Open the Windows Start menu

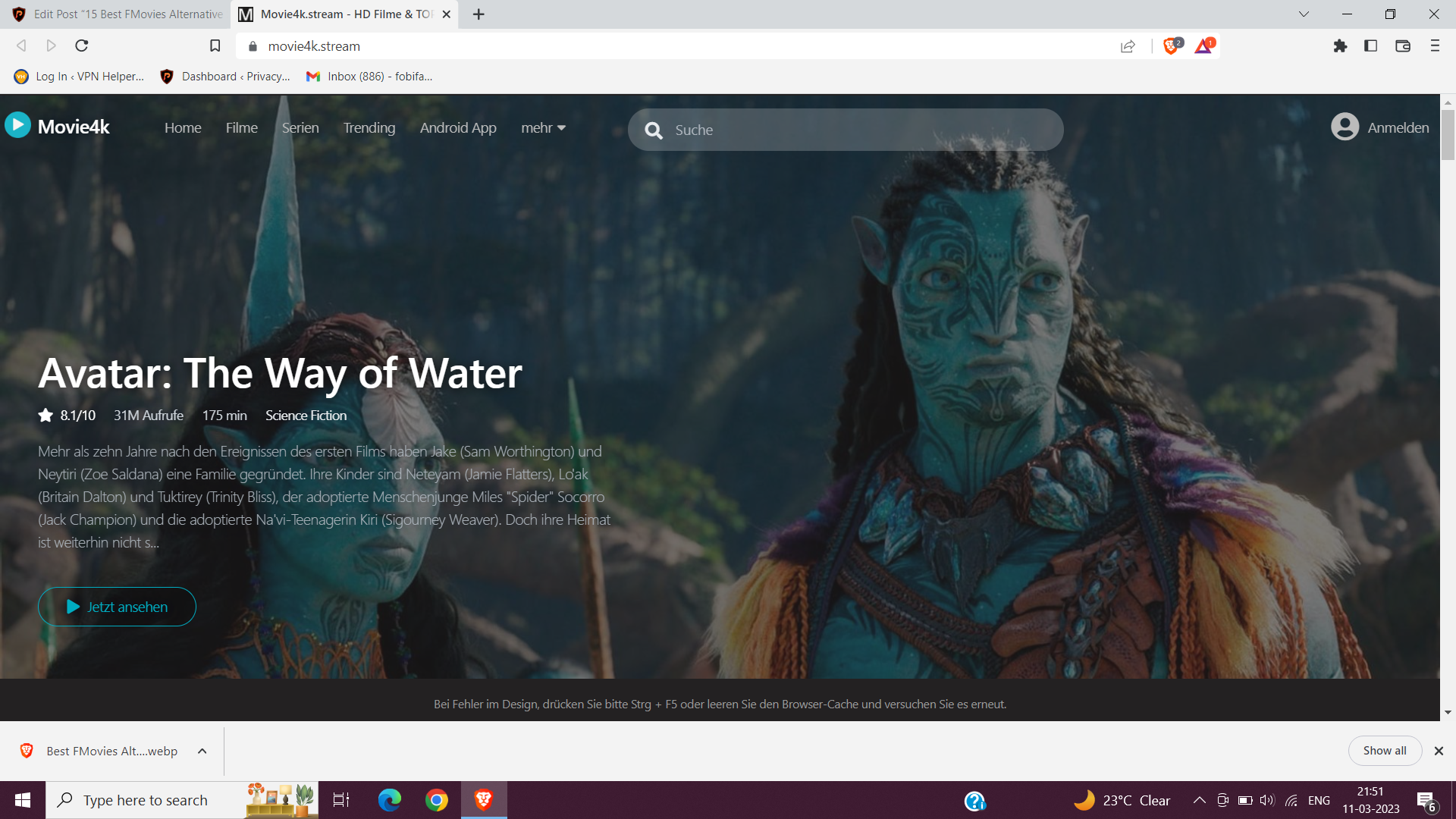click(x=23, y=800)
